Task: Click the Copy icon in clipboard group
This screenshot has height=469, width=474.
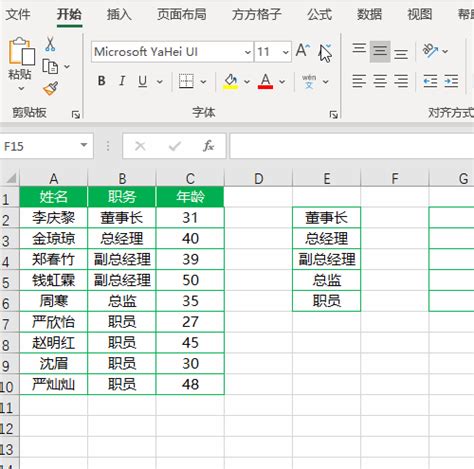Action: [50, 67]
